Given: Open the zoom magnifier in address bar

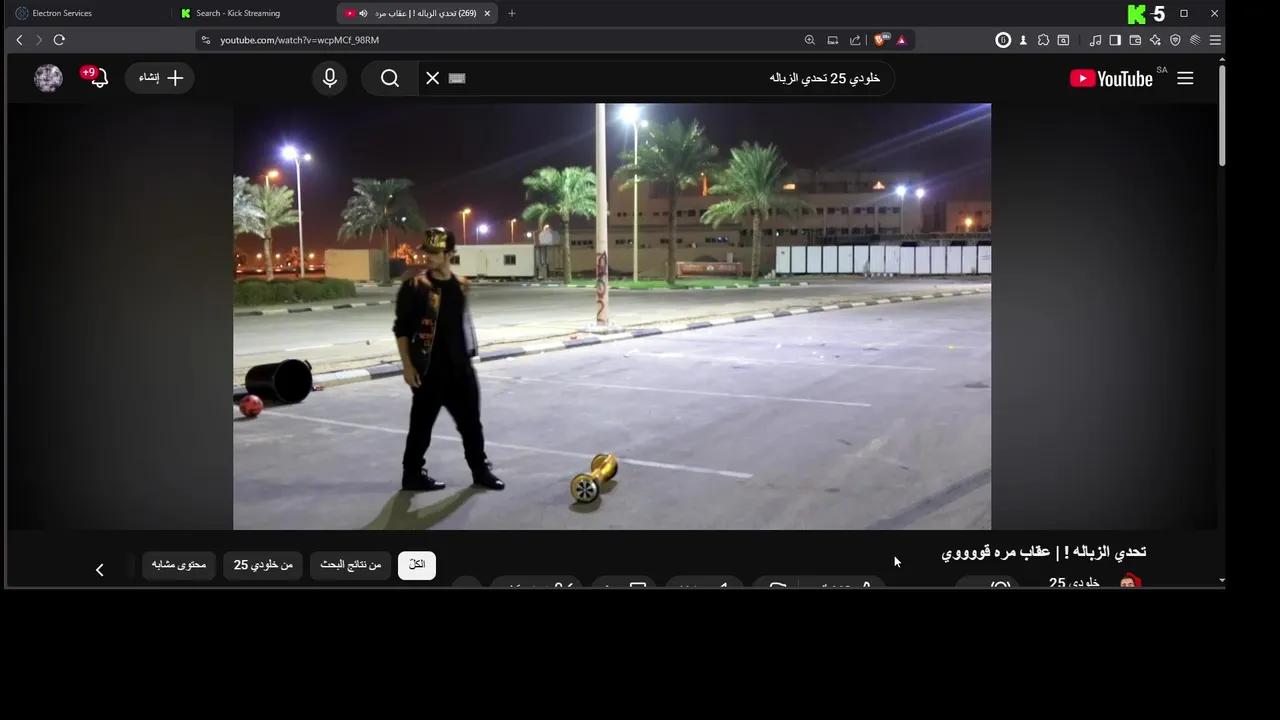Looking at the screenshot, I should point(810,40).
